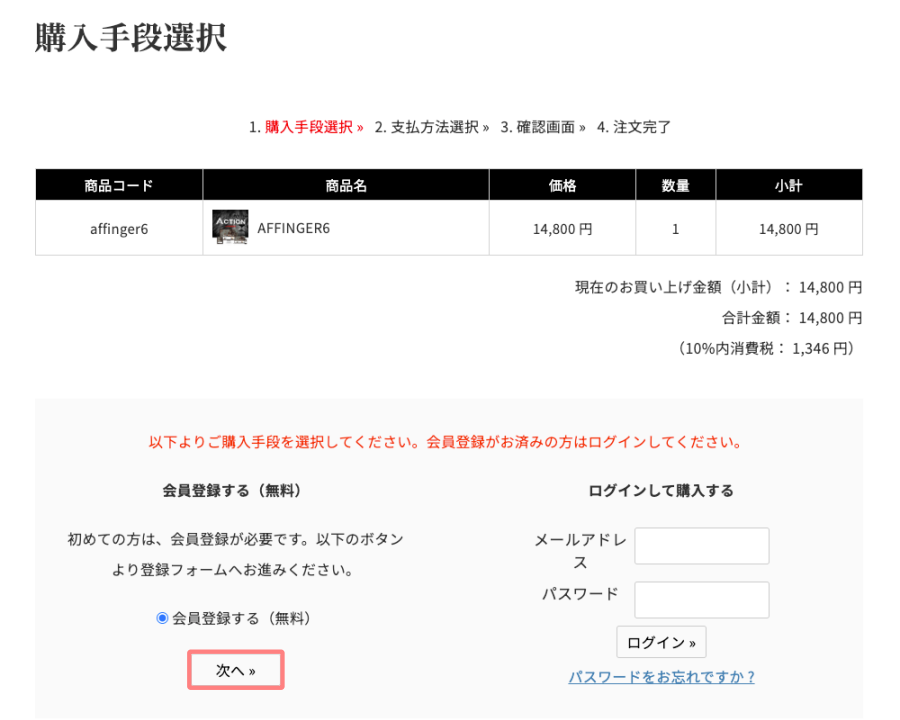The image size is (900, 720).
Task: Select step 4. 注文完了 in progress bar
Action: click(x=634, y=127)
